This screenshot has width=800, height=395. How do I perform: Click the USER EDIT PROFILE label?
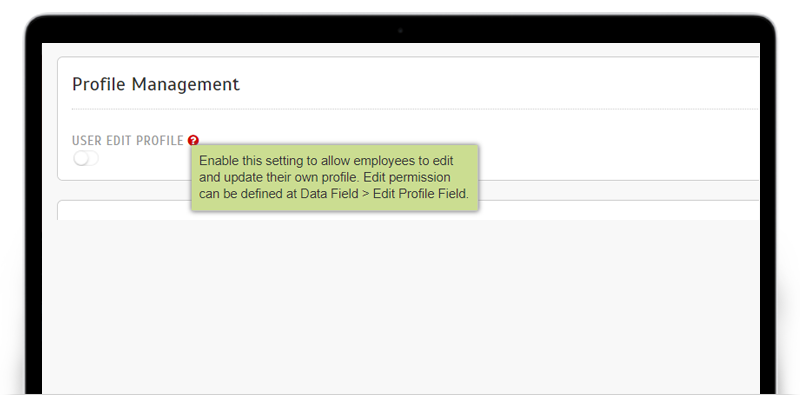tap(128, 141)
